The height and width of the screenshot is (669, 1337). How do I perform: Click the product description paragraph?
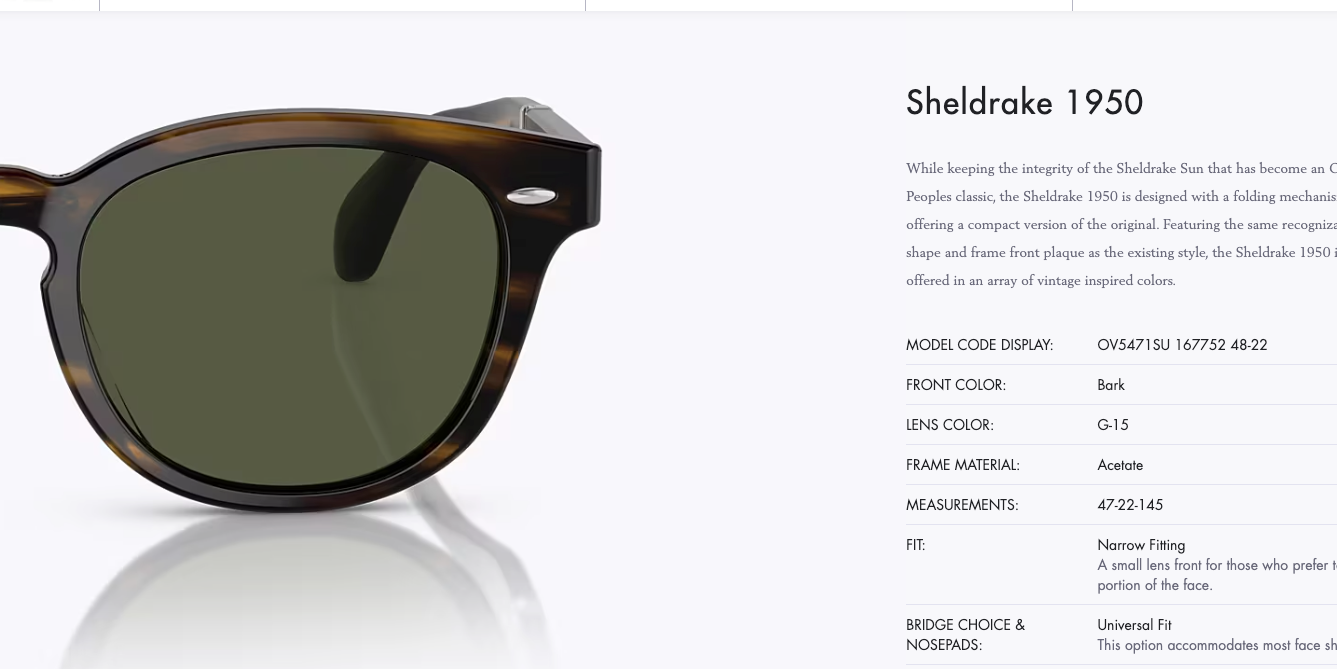1121,224
